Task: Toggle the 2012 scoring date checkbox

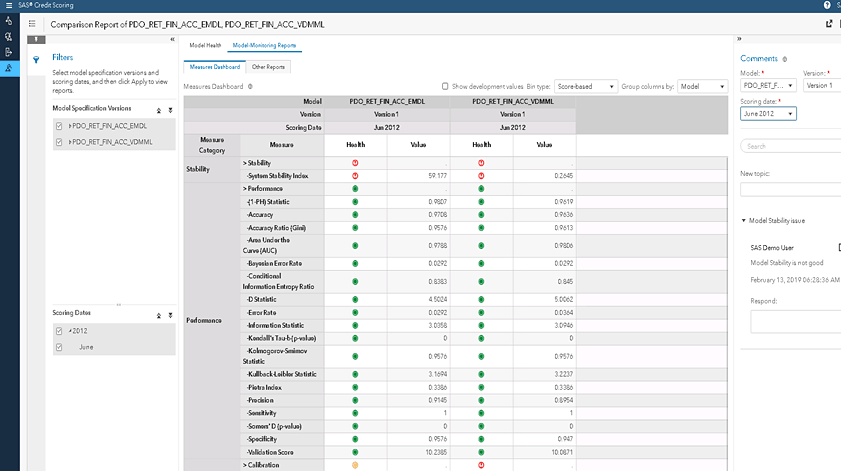Action: (x=59, y=331)
